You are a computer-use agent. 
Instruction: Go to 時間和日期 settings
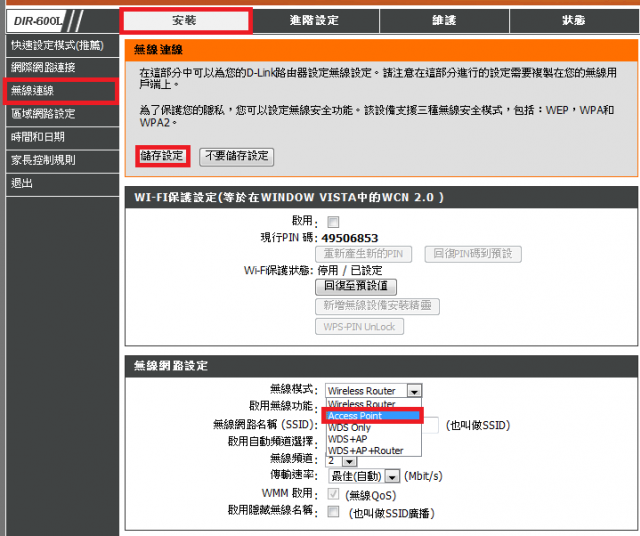pos(62,137)
